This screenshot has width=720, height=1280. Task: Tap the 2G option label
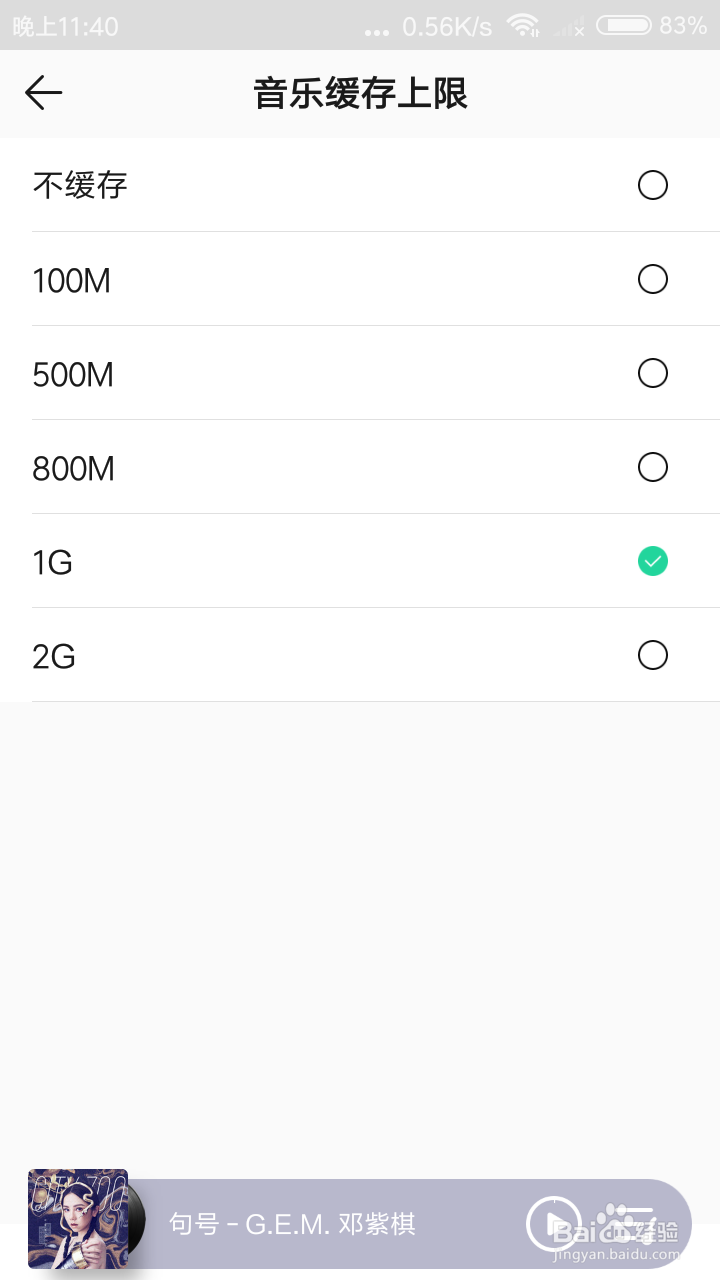click(54, 656)
